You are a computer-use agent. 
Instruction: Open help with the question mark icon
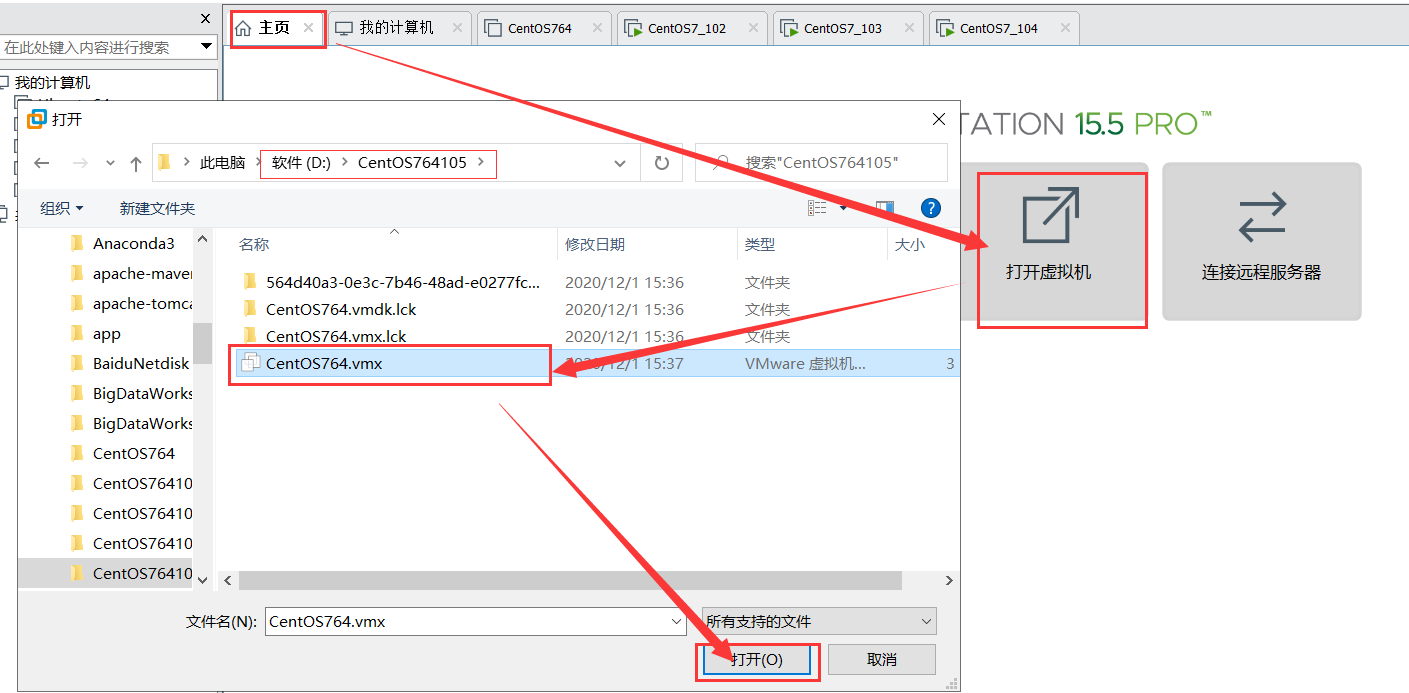tap(931, 208)
